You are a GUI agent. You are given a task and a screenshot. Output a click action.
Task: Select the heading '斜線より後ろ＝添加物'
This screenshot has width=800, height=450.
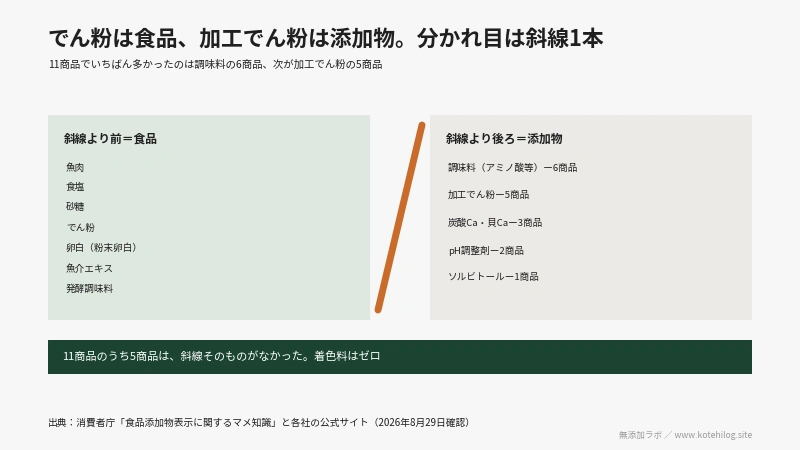point(504,139)
